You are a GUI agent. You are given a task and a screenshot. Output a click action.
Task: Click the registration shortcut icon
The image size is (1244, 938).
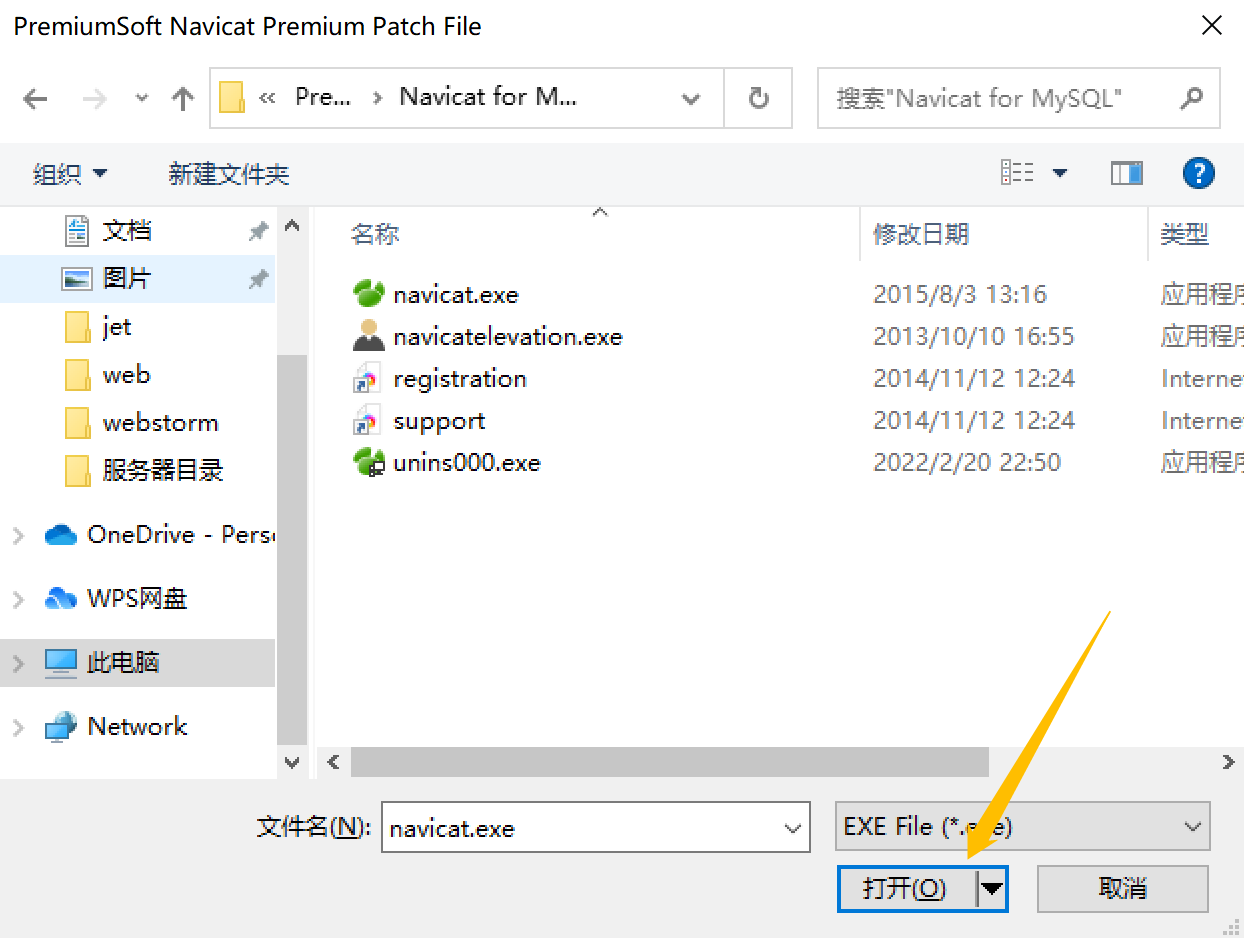tap(366, 379)
